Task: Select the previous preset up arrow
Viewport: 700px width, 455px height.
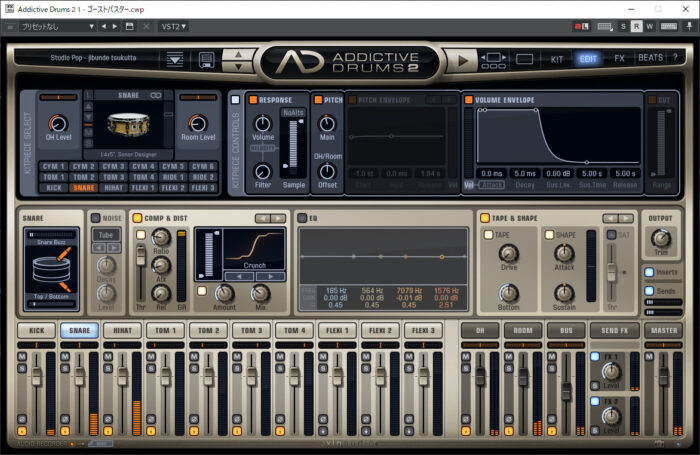Action: tap(238, 54)
